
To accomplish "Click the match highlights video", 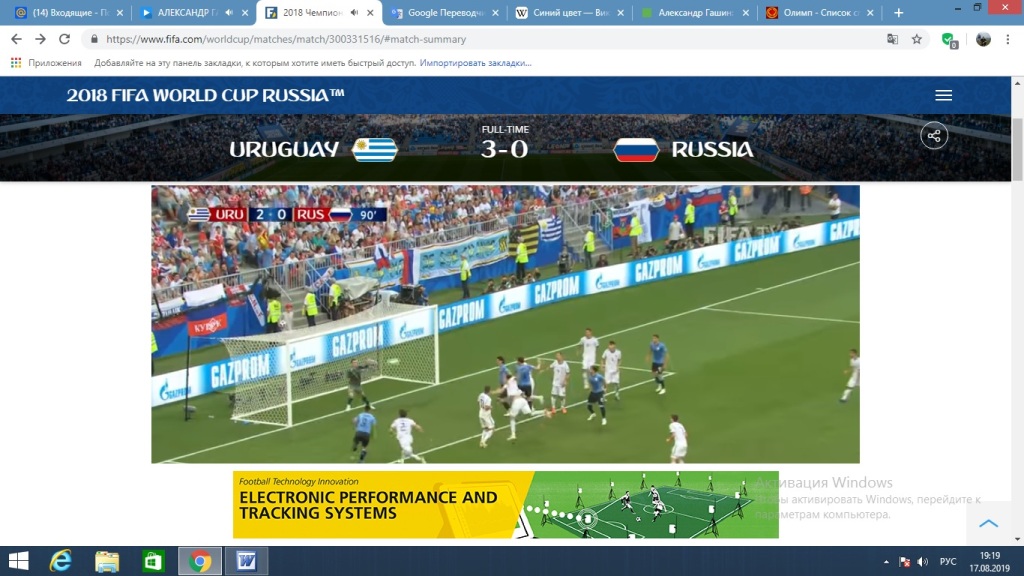I will (505, 324).
